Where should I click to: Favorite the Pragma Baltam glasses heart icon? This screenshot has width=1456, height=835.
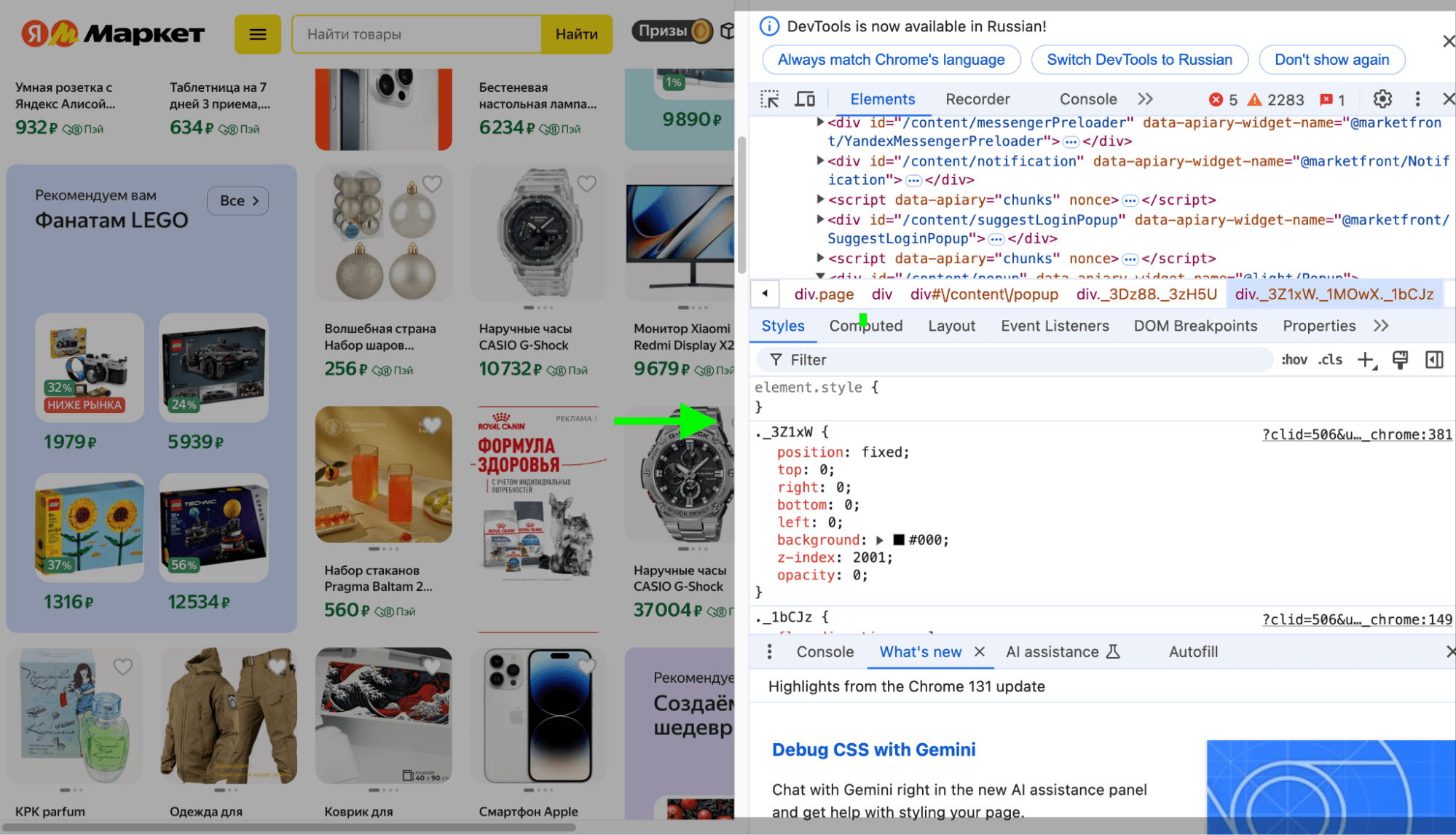[x=432, y=425]
